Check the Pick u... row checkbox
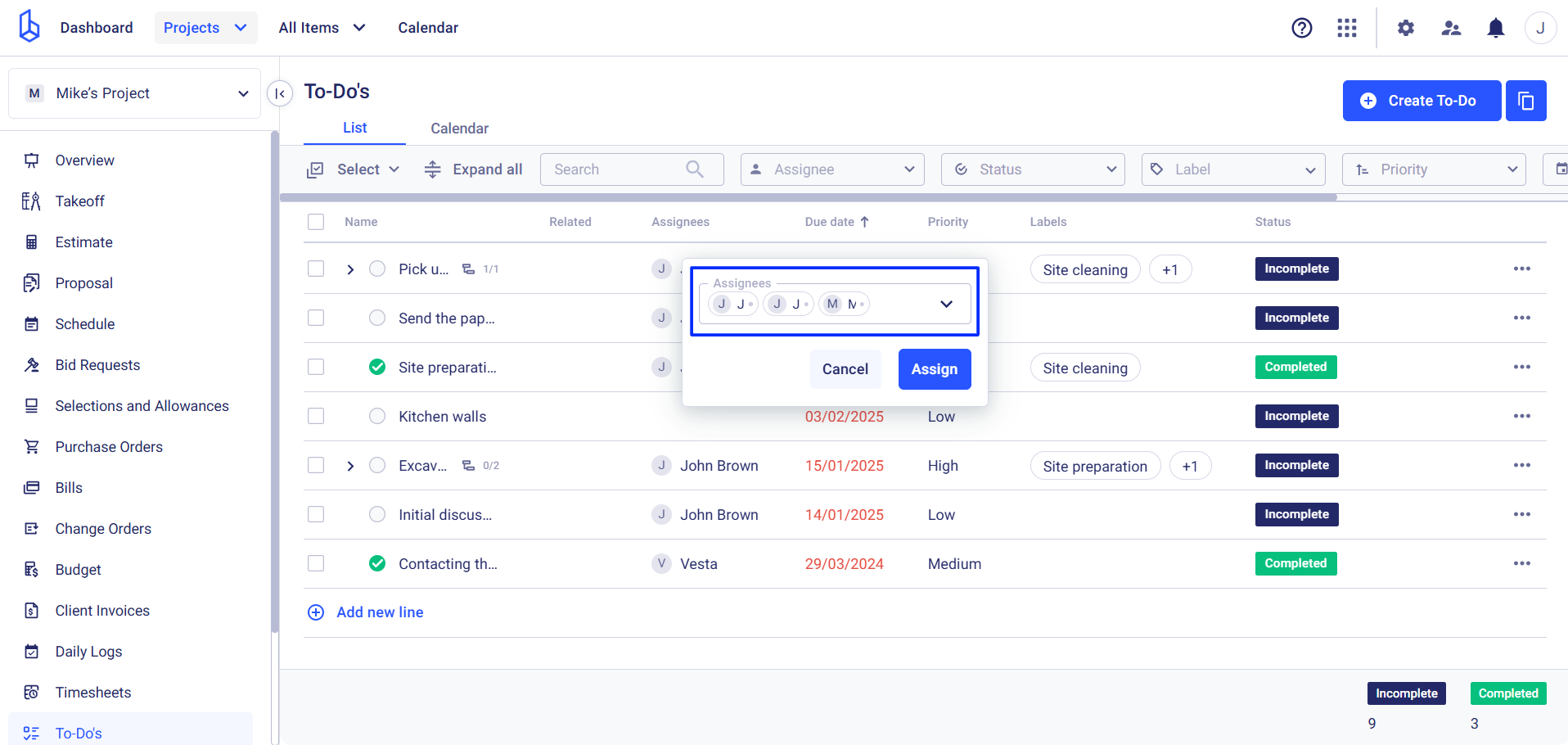This screenshot has width=1568, height=745. [316, 269]
